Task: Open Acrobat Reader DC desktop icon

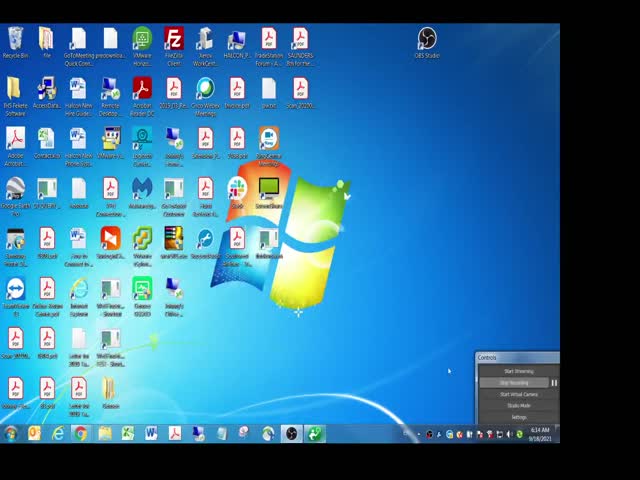Action: tap(142, 90)
